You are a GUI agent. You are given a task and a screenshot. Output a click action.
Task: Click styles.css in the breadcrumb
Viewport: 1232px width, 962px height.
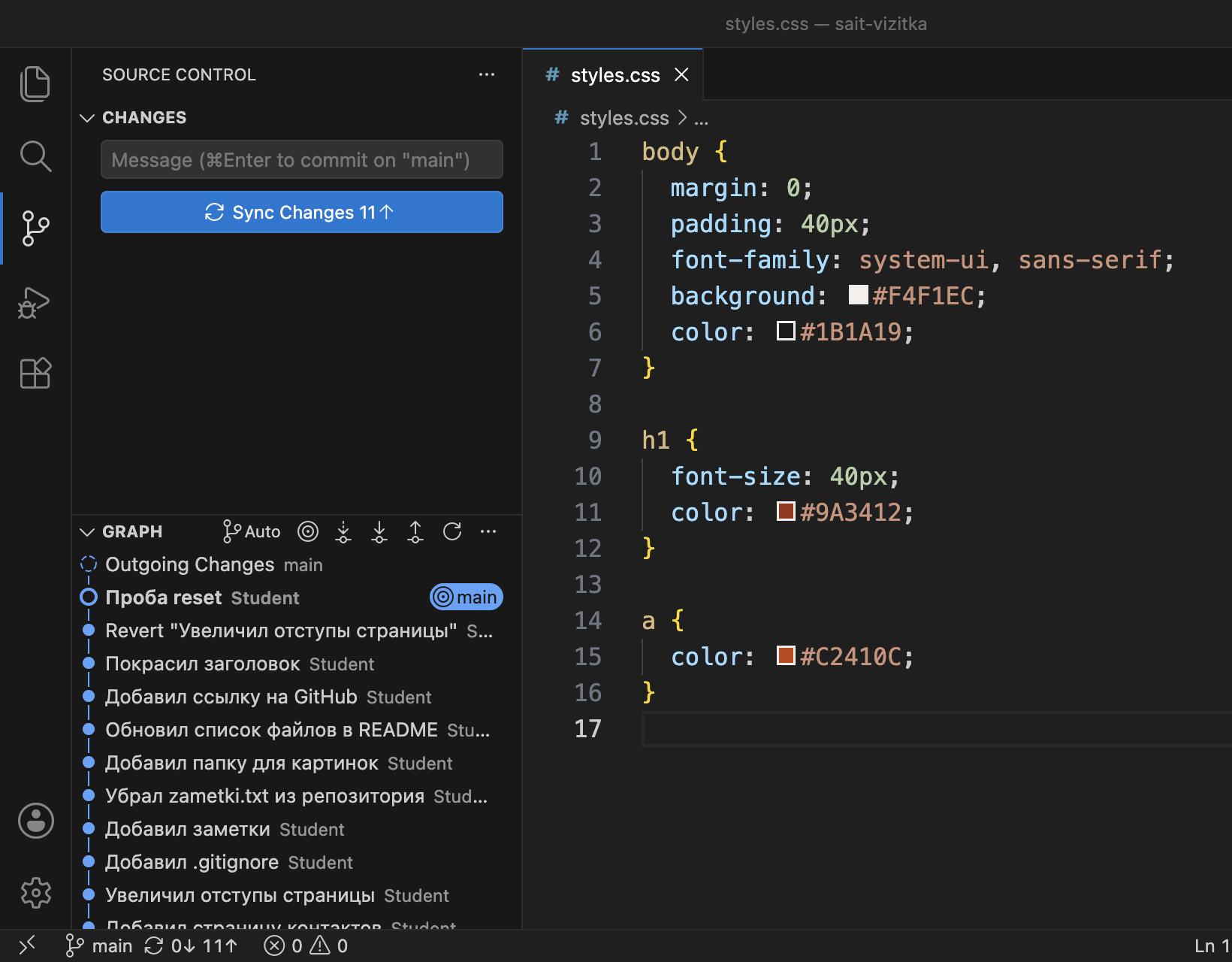(x=624, y=118)
